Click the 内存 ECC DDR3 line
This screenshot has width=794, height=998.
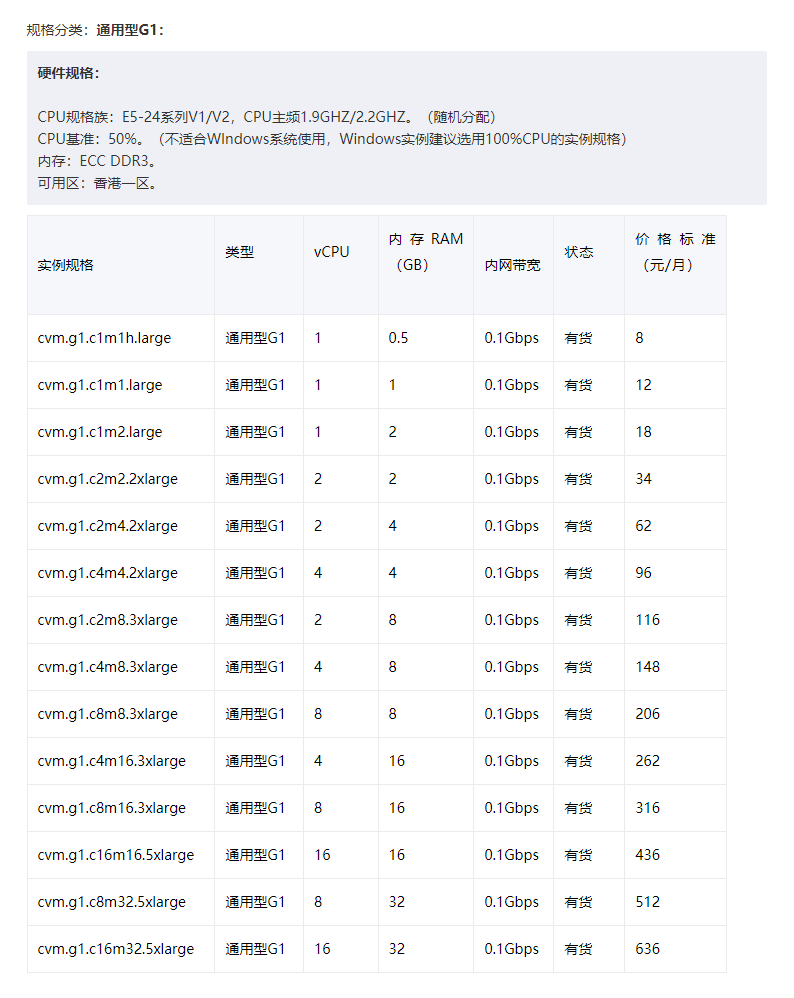point(96,161)
